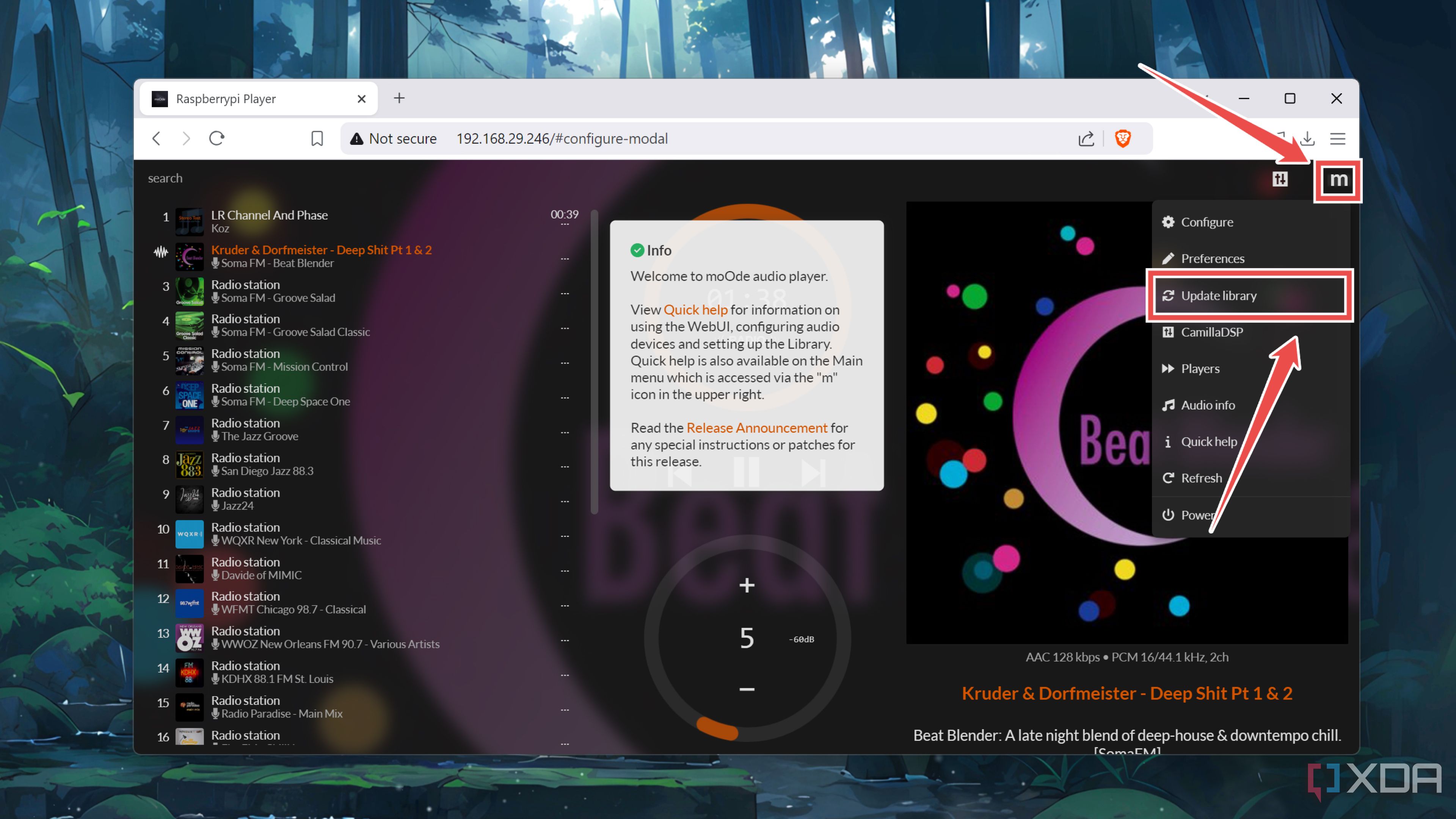This screenshot has height=819, width=1456.
Task: Select "Update library" from the moOde menu
Action: [1219, 295]
